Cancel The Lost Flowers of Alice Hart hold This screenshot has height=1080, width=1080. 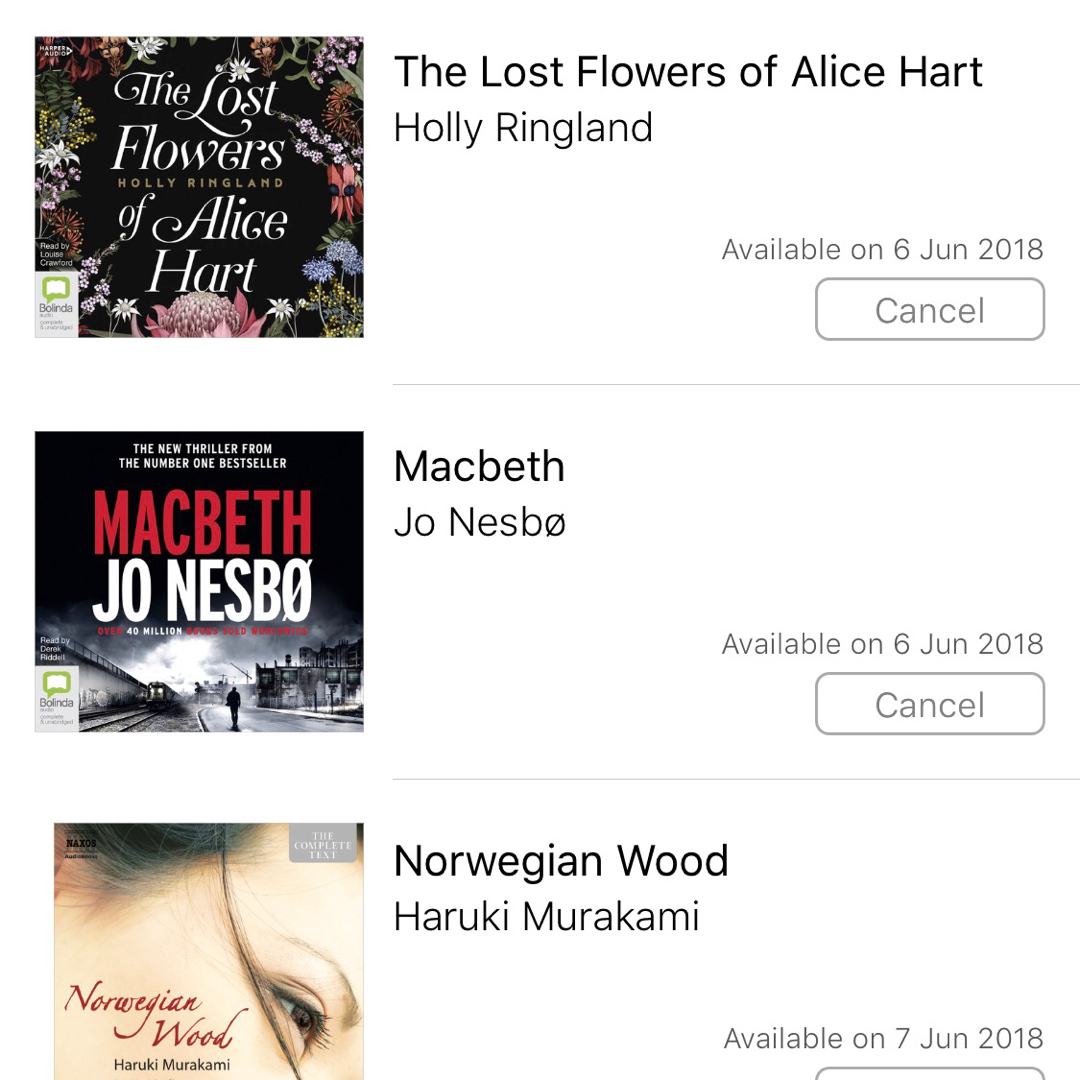[x=930, y=309]
